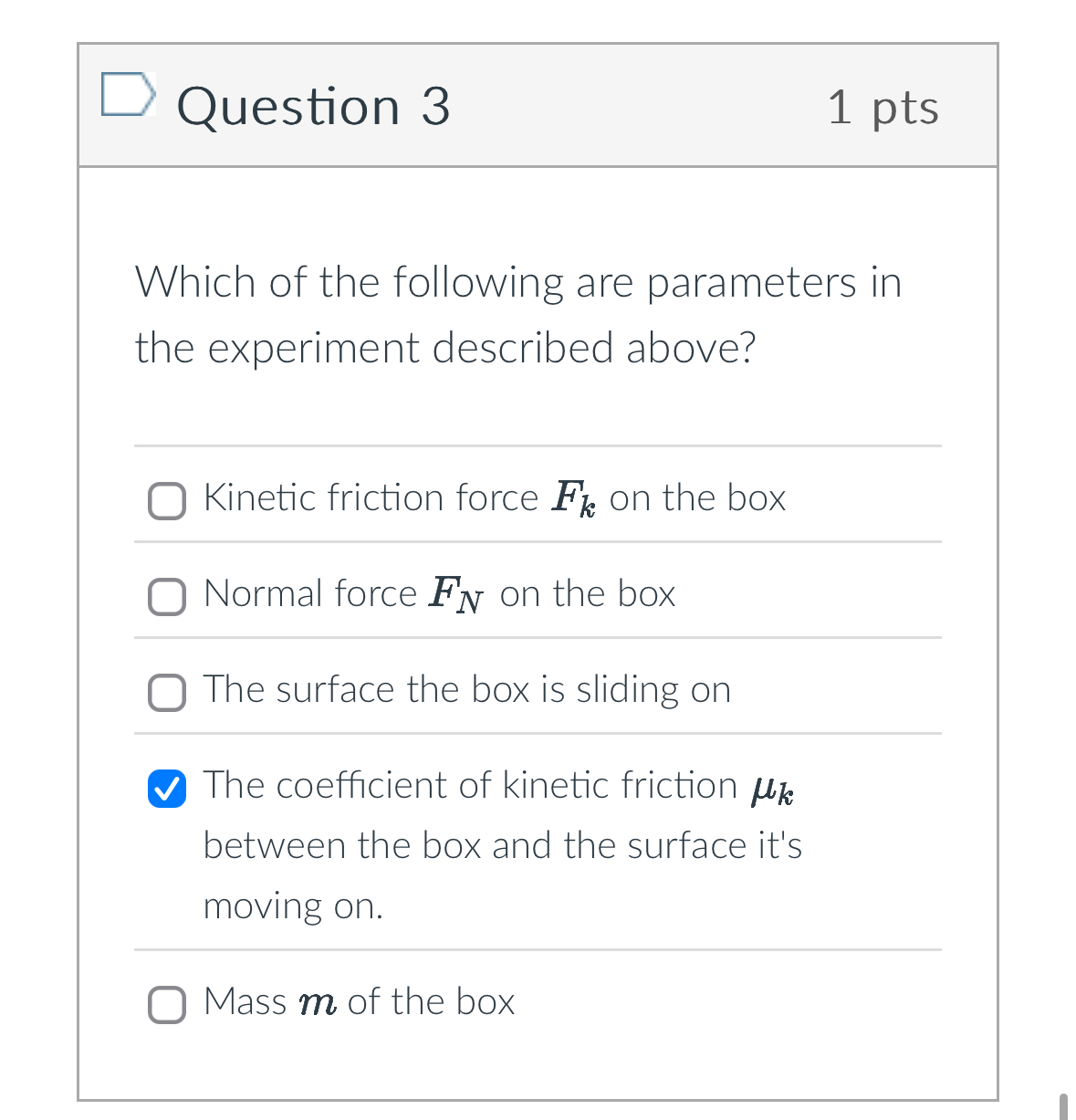Click the F_N math symbol
1076x1120 pixels.
point(455,595)
